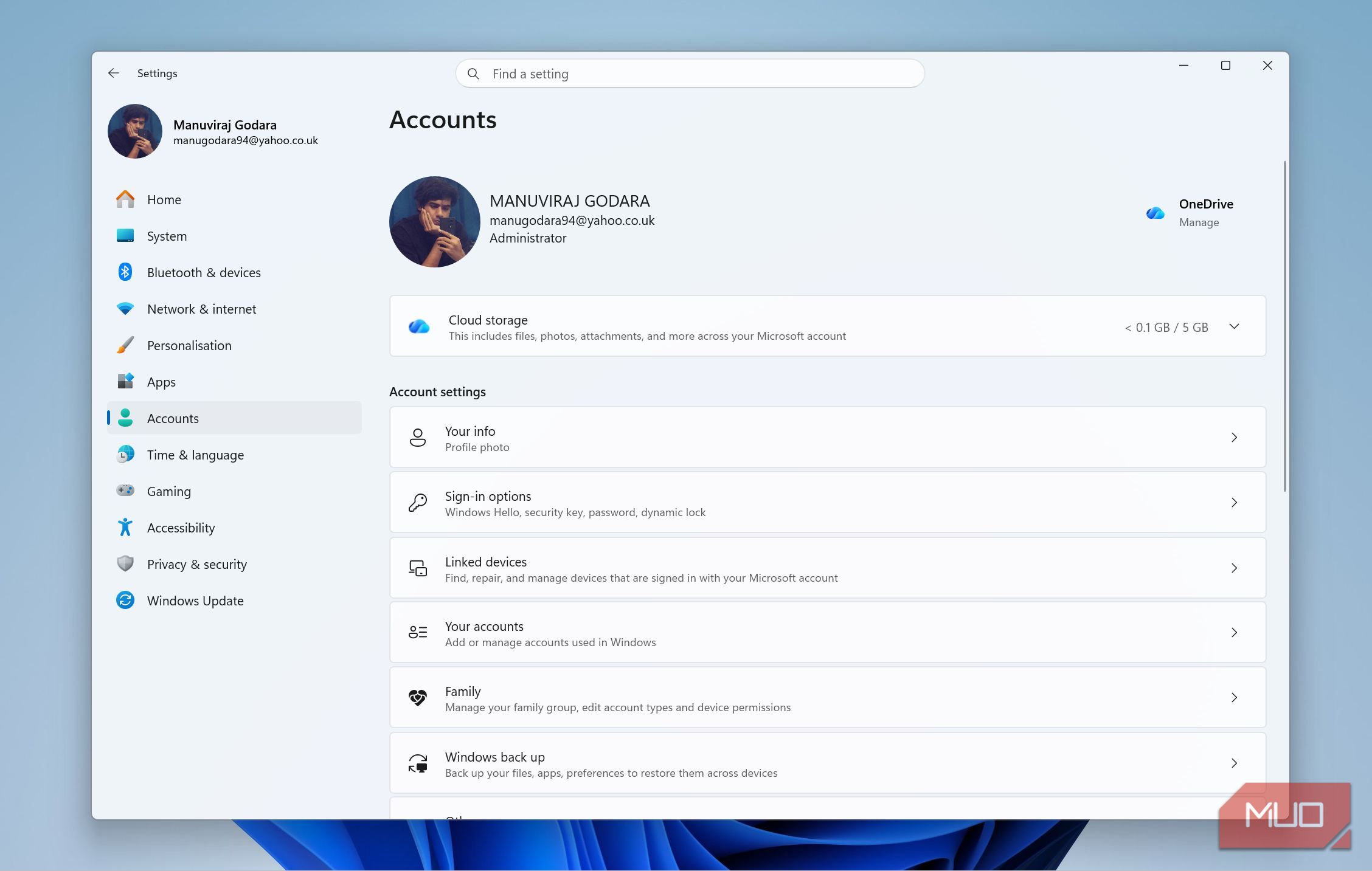Open the Windows Update label
1372x871 pixels.
(x=195, y=601)
